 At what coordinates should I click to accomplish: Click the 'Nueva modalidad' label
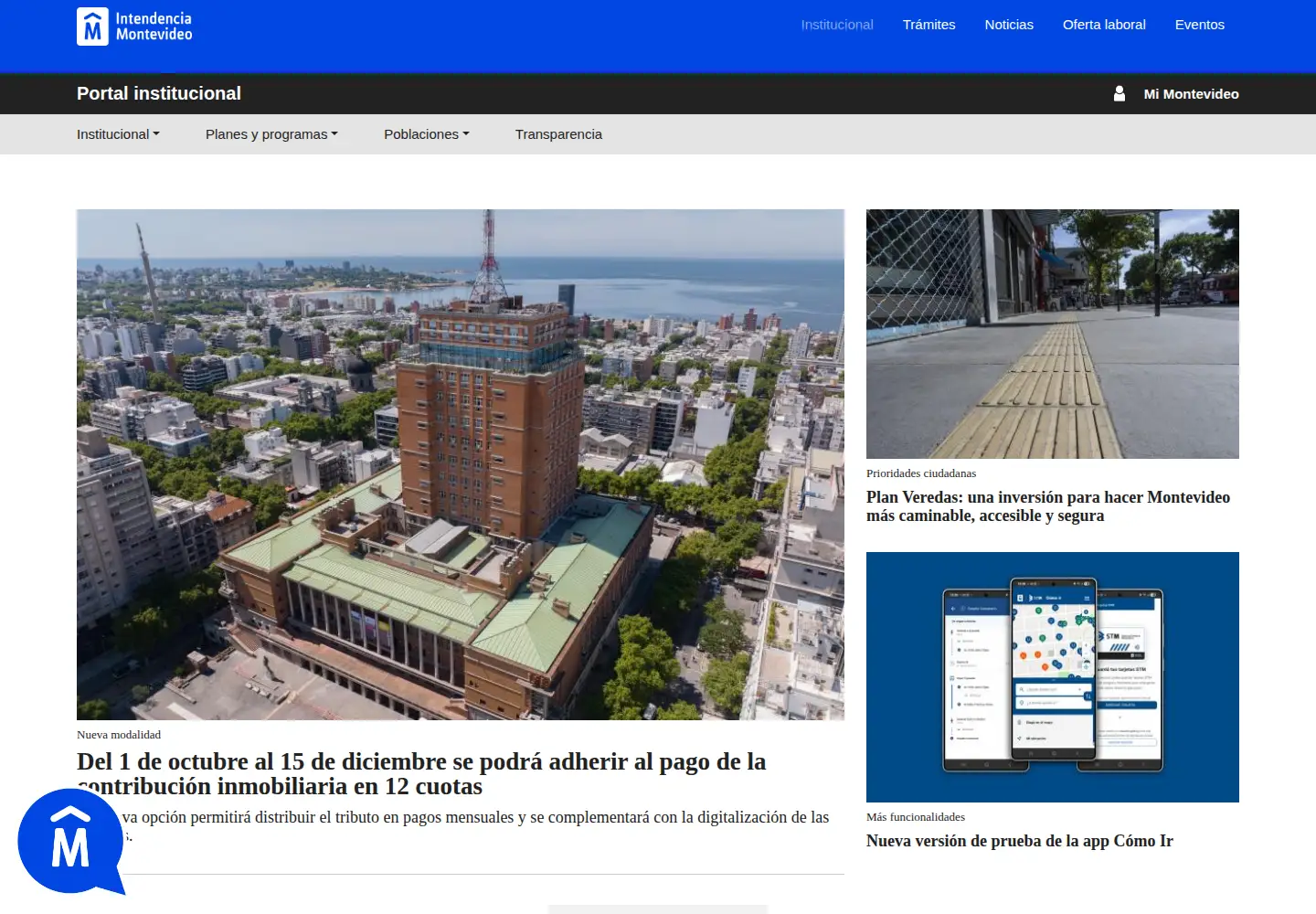pos(119,735)
